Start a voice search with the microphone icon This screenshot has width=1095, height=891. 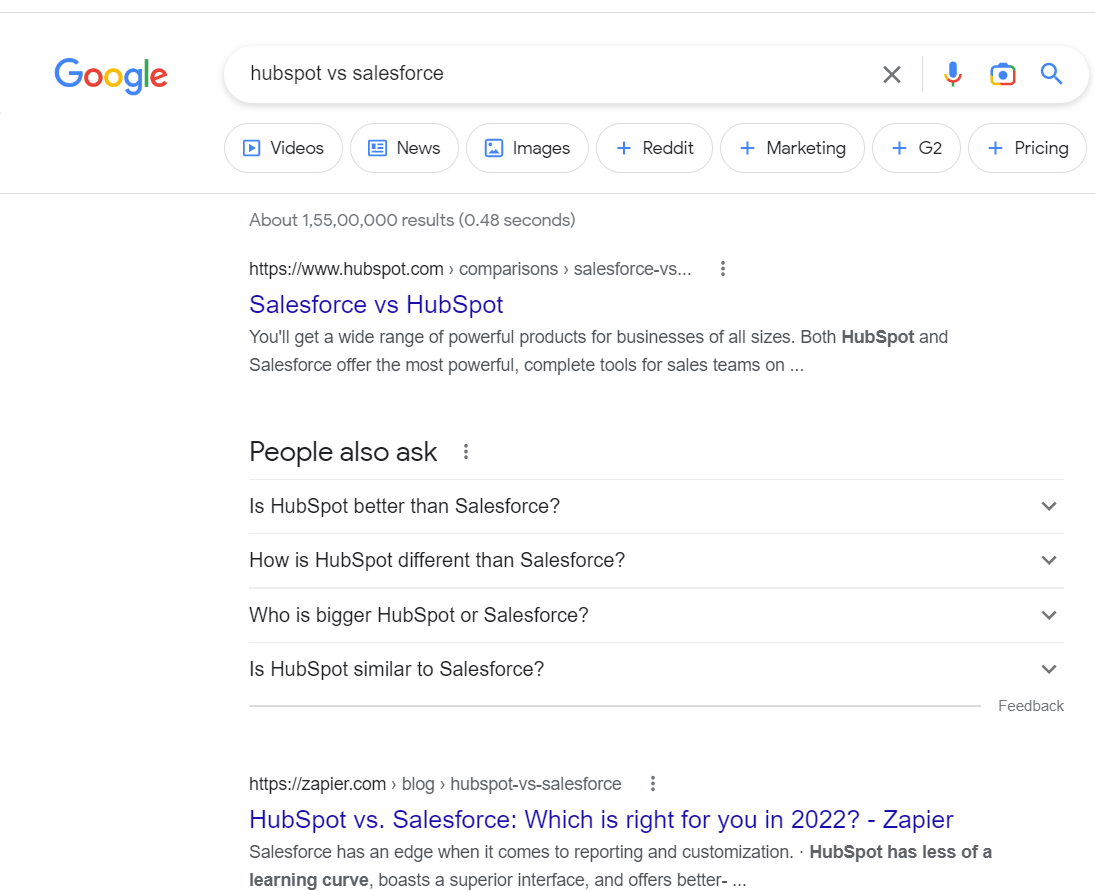tap(952, 73)
